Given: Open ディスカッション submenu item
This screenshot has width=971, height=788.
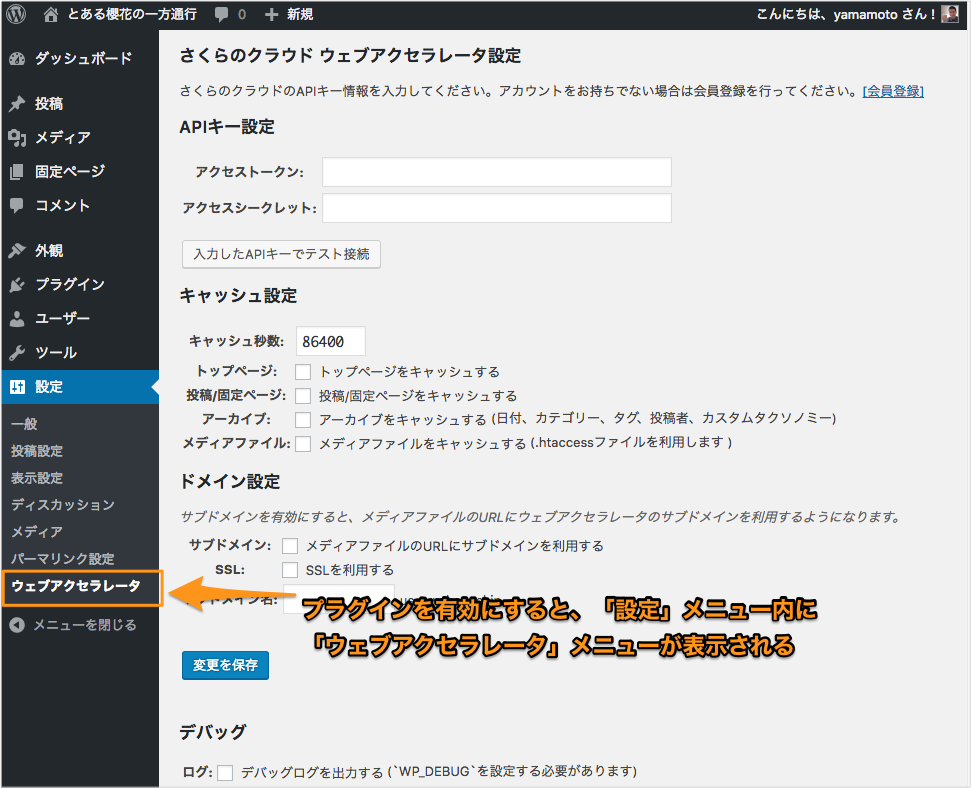Looking at the screenshot, I should click(x=63, y=505).
